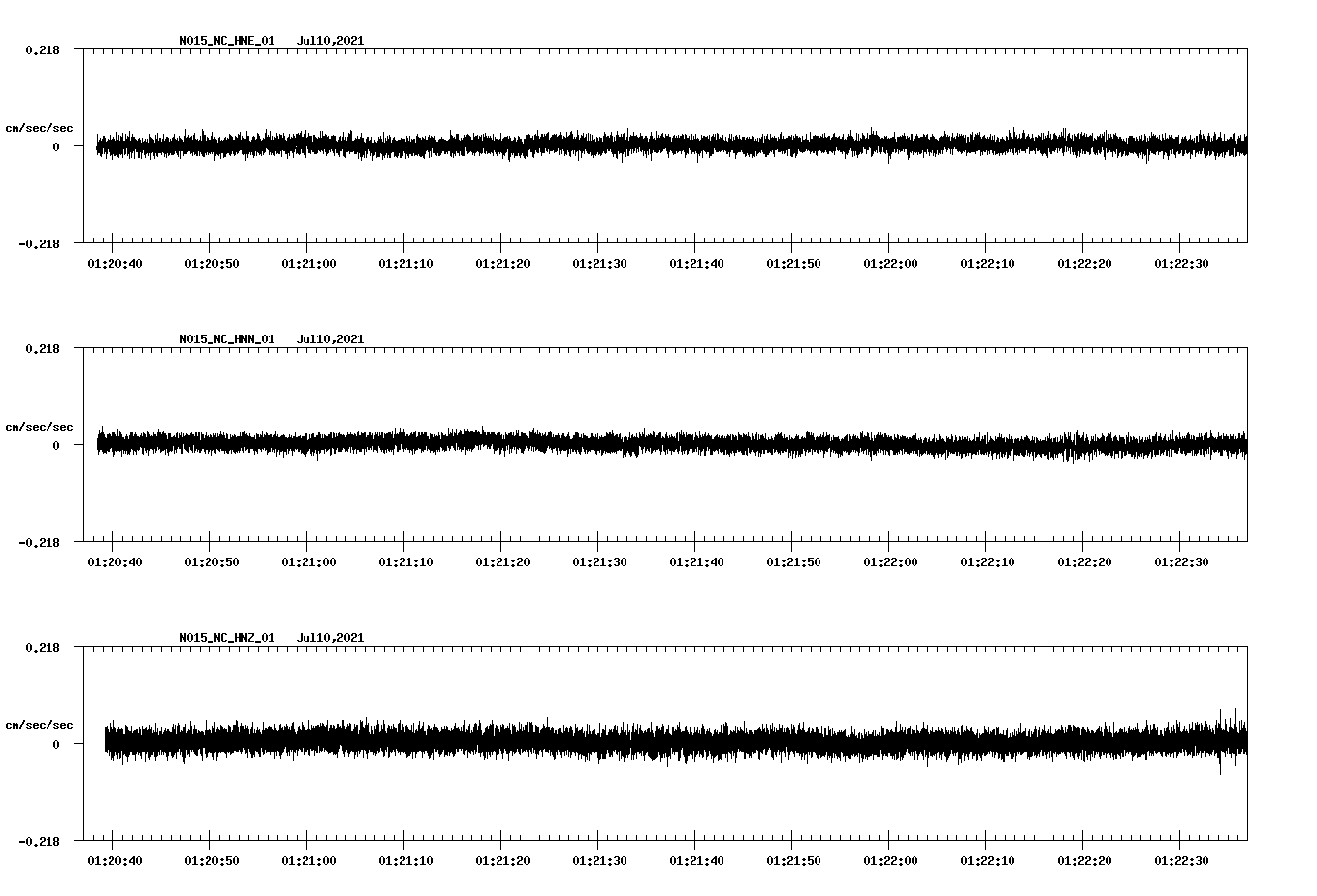Viewport: 1317px width, 896px height.
Task: Click 01:21:10 time label under HNZ plot
Action: [x=405, y=861]
